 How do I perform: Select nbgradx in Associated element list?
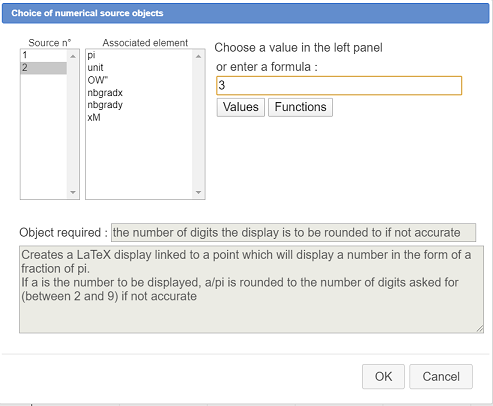pyautogui.click(x=139, y=93)
